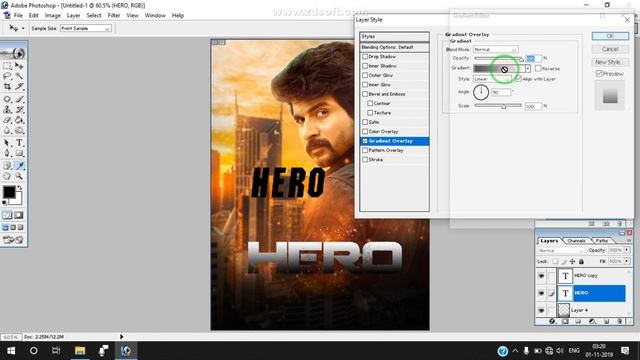
Task: Switch to the Paths tab
Action: tap(602, 240)
